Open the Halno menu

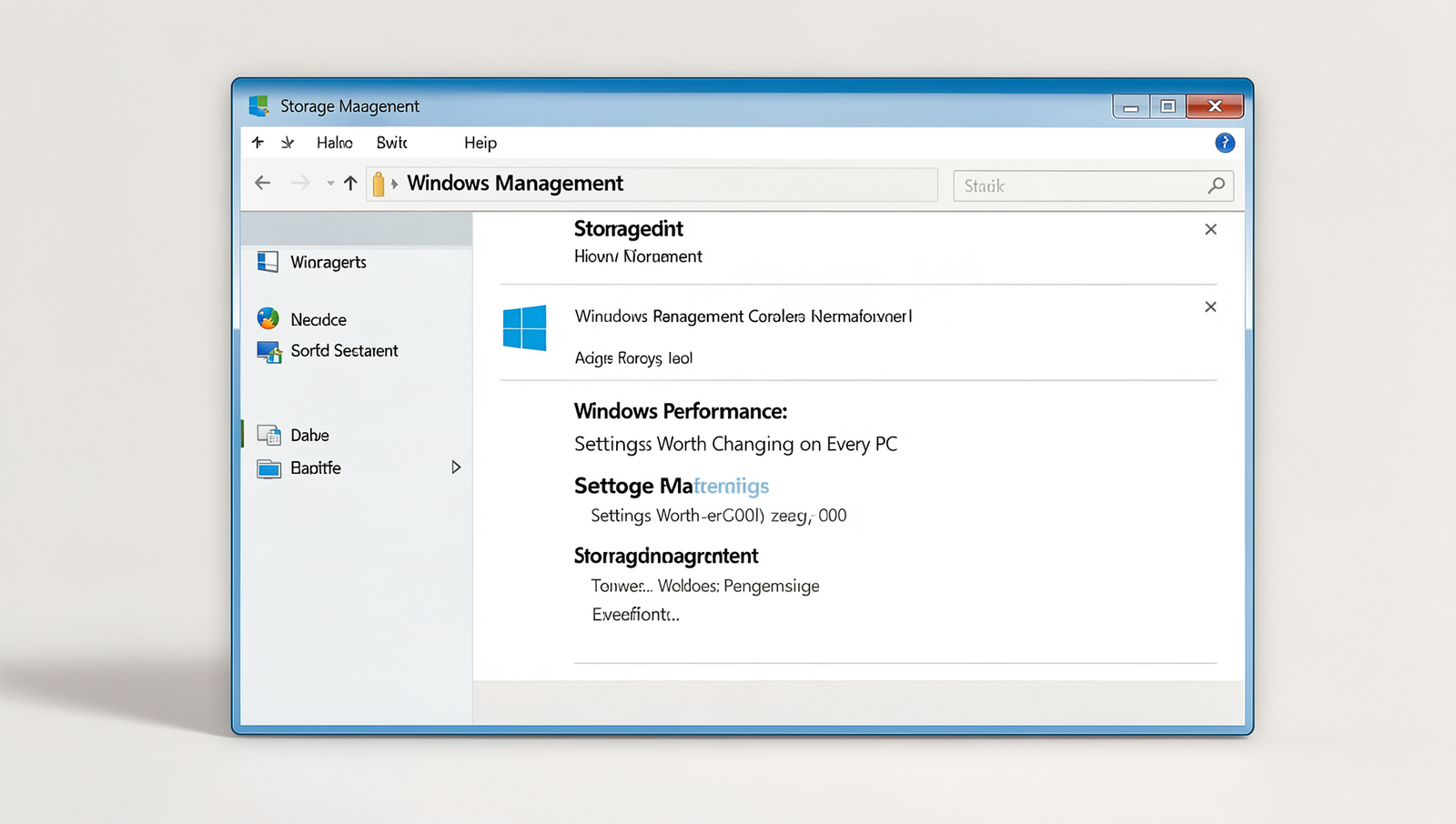tap(335, 143)
